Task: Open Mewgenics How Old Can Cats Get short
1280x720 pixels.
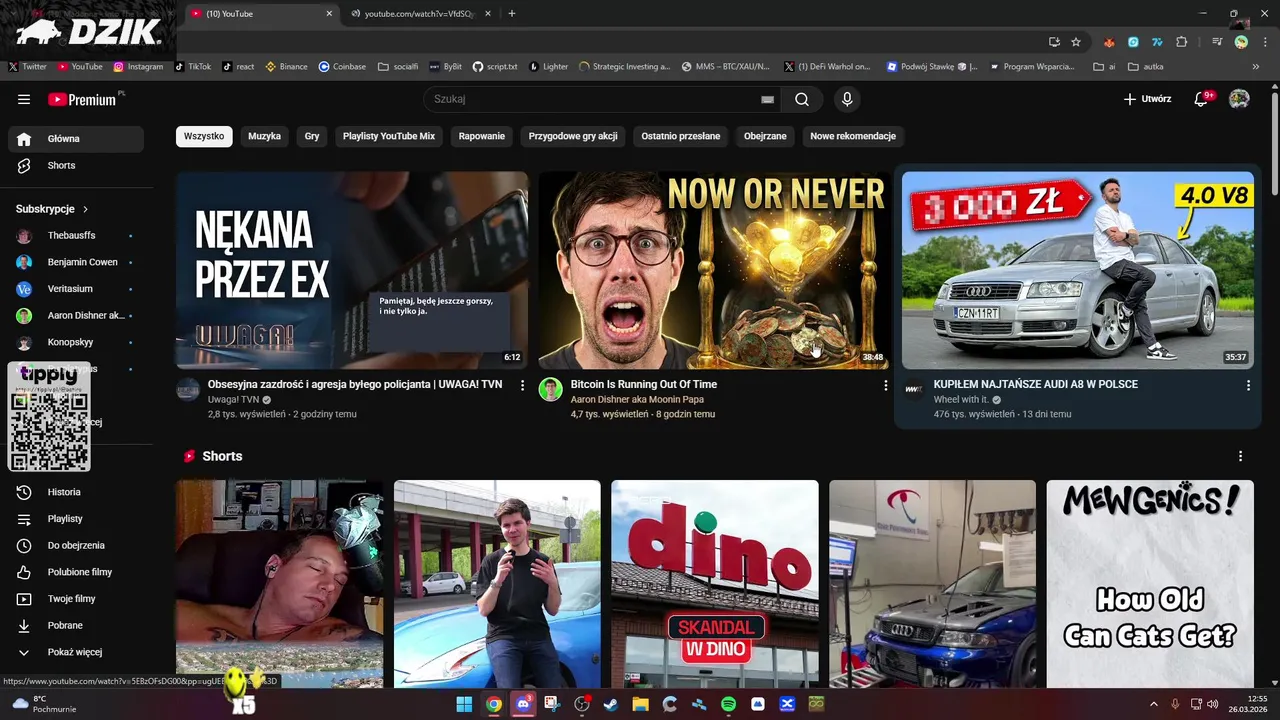Action: [x=1150, y=583]
